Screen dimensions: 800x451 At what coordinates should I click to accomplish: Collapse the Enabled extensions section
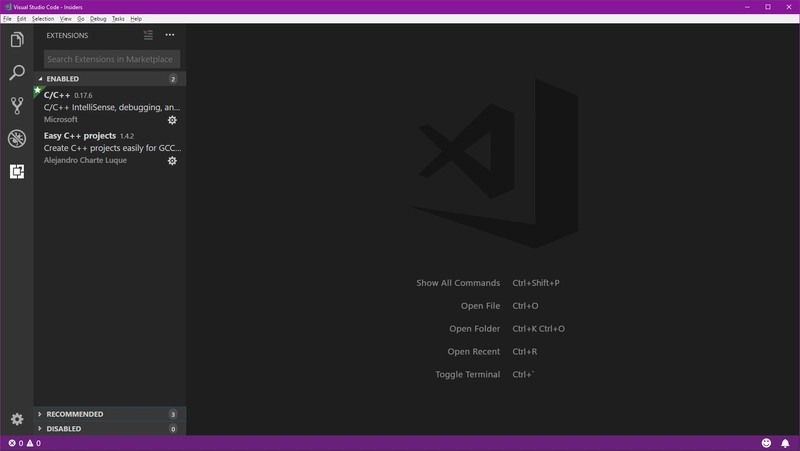click(62, 79)
